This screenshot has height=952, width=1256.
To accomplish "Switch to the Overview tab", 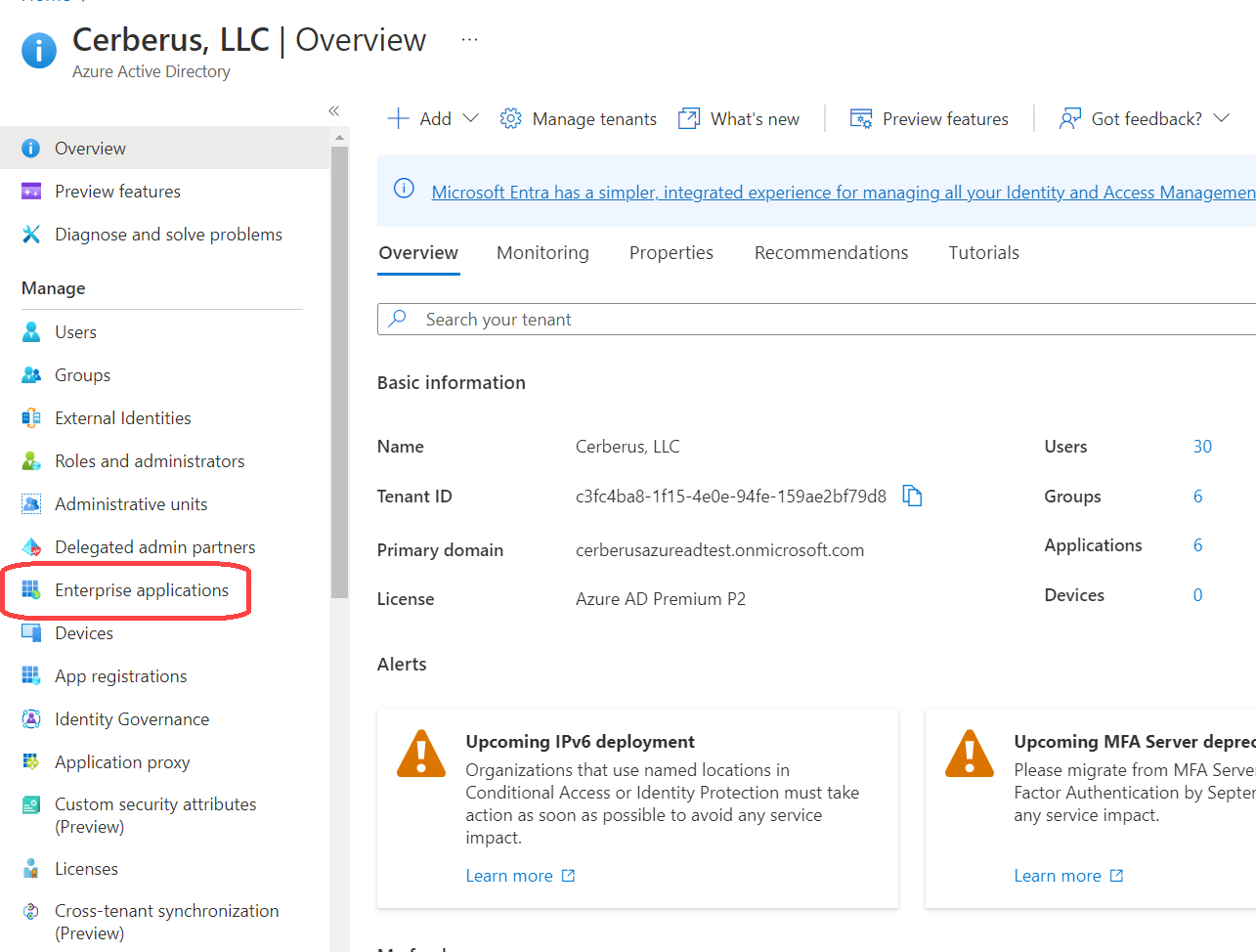I will point(418,253).
